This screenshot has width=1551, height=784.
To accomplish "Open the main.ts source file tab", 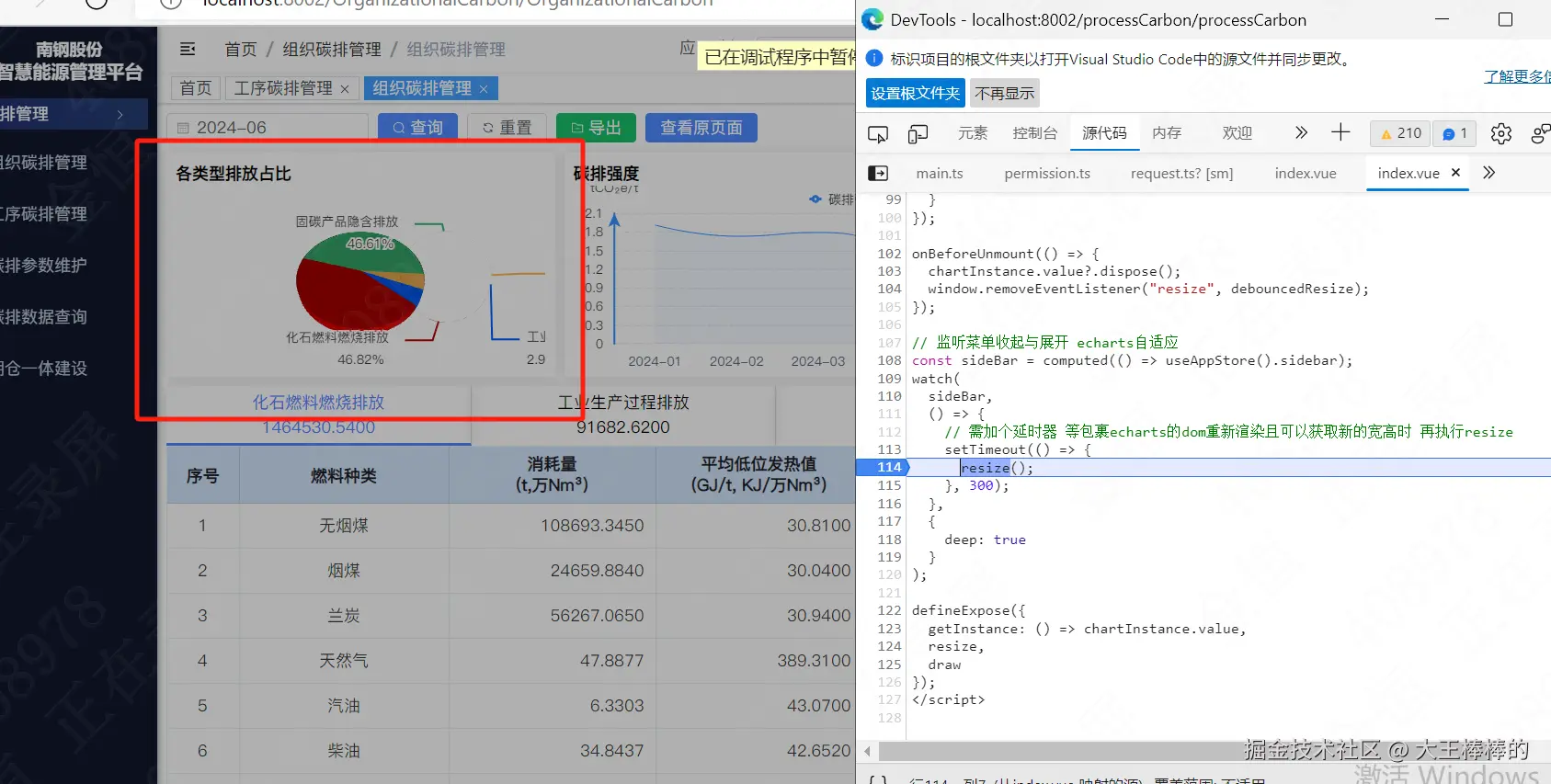I will click(940, 173).
